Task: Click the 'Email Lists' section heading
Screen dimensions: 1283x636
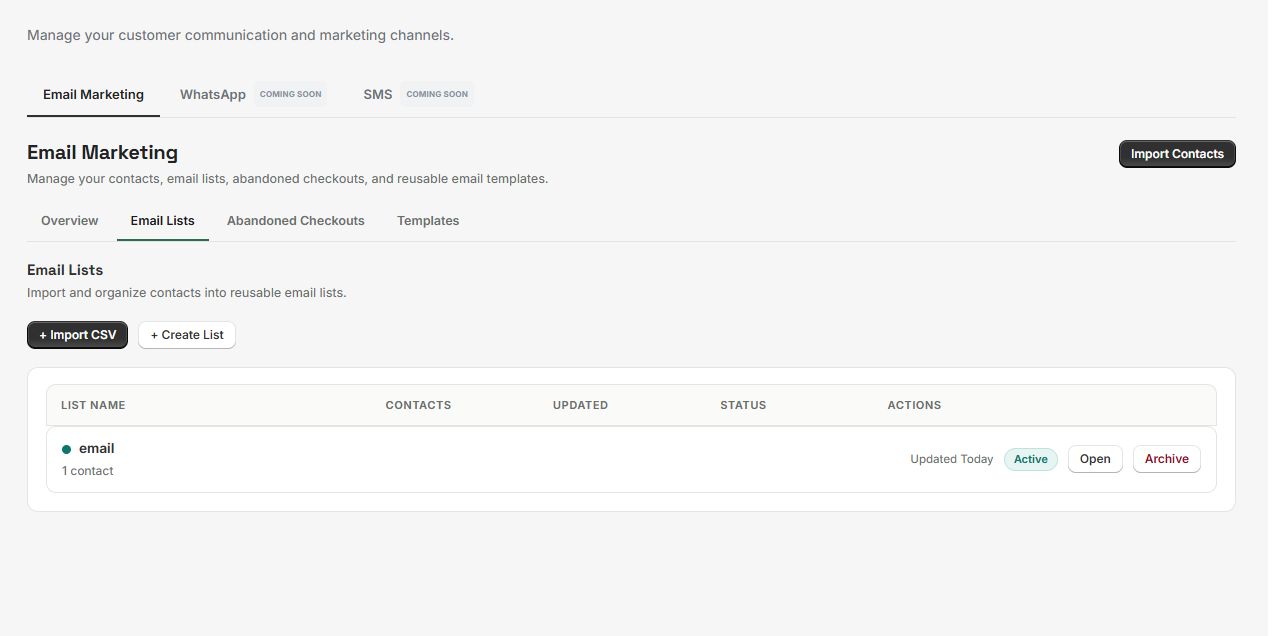Action: tap(65, 270)
